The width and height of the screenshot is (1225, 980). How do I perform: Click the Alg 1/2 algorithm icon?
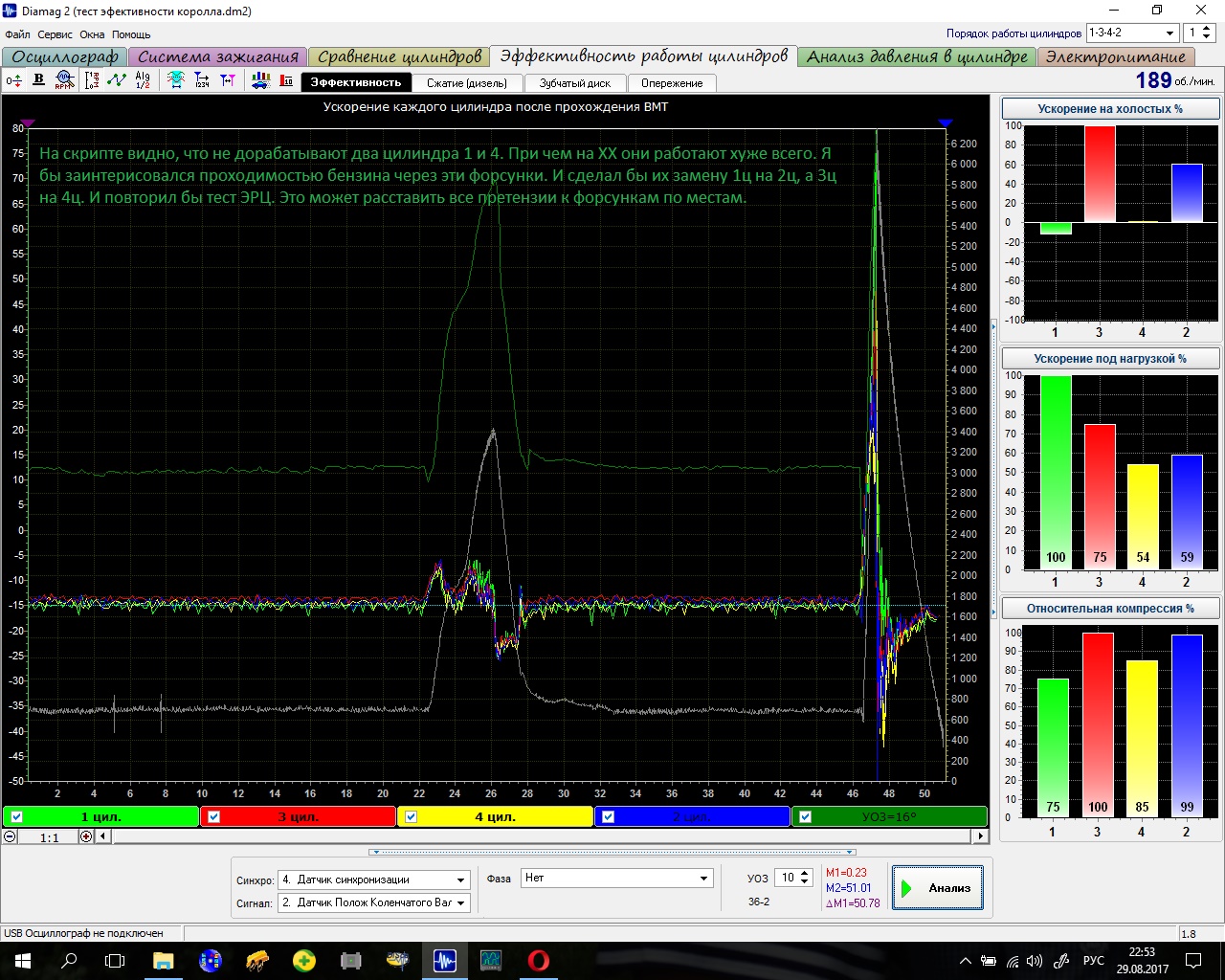coord(143,80)
